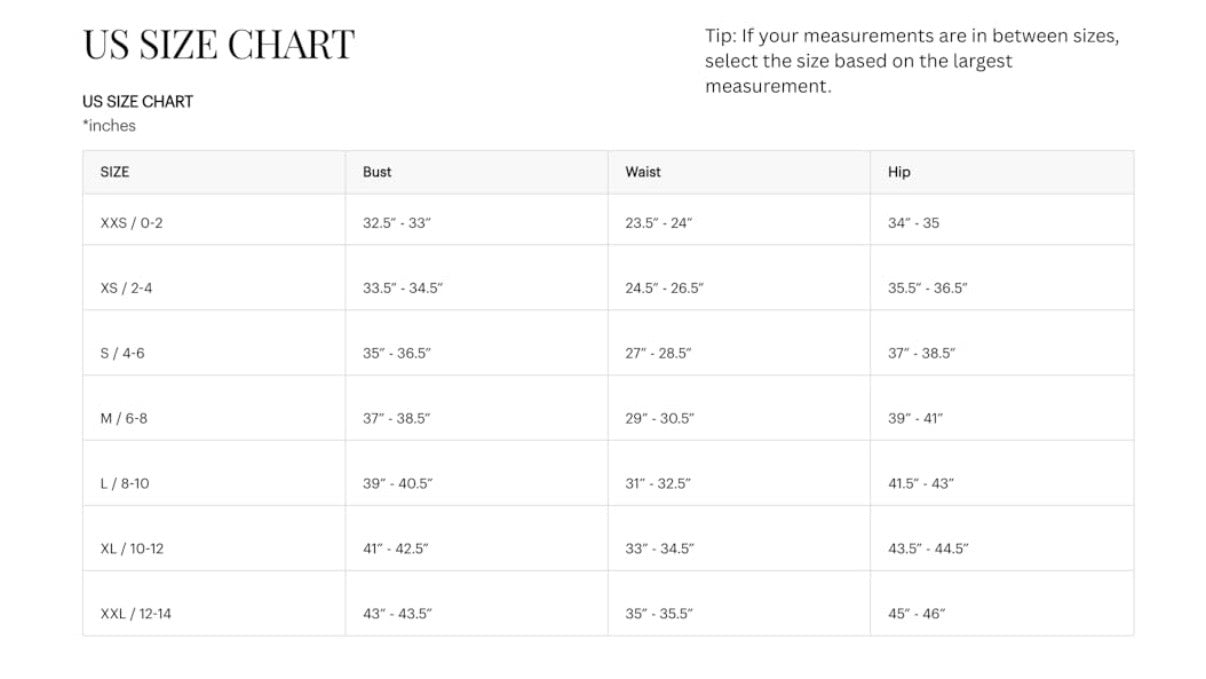Viewport: 1206px width, 679px height.
Task: Select the L / 8-10 size label
Action: pyautogui.click(x=124, y=483)
